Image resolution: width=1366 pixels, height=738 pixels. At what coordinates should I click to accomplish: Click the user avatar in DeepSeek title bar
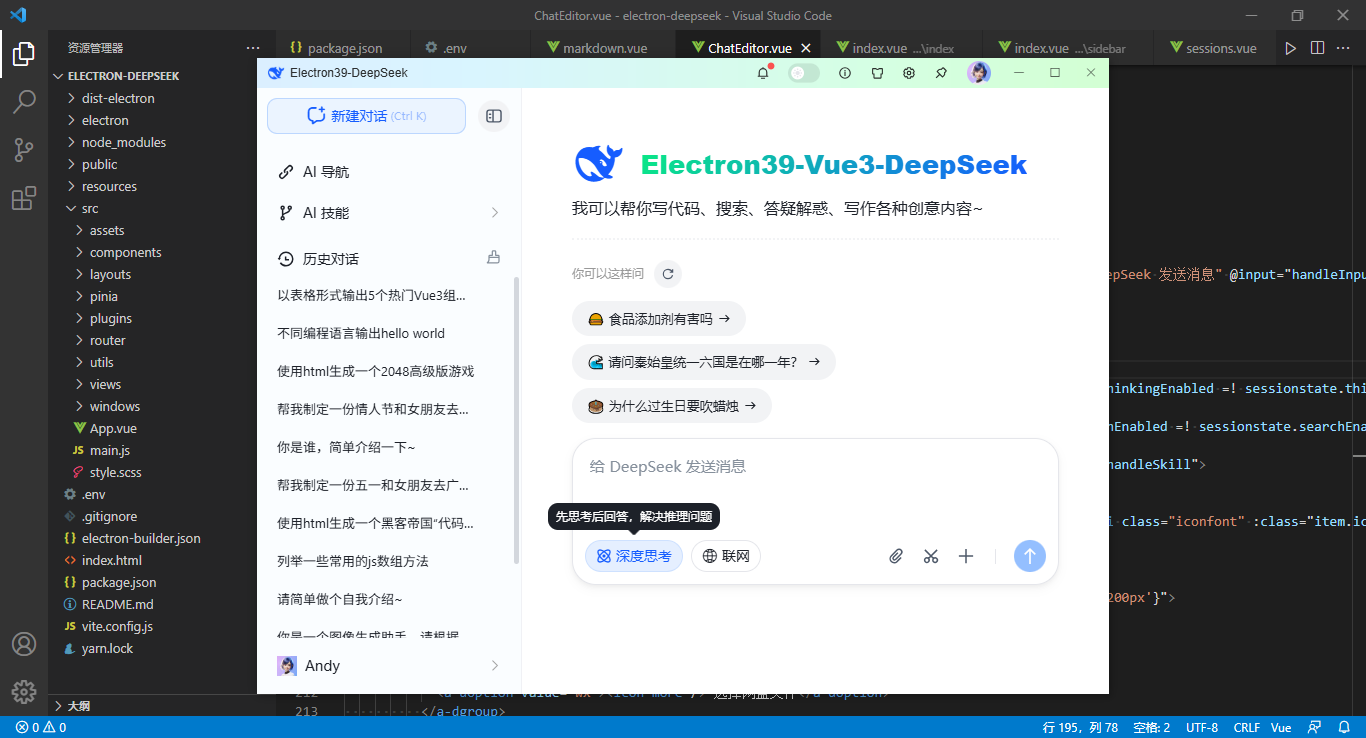pyautogui.click(x=978, y=73)
